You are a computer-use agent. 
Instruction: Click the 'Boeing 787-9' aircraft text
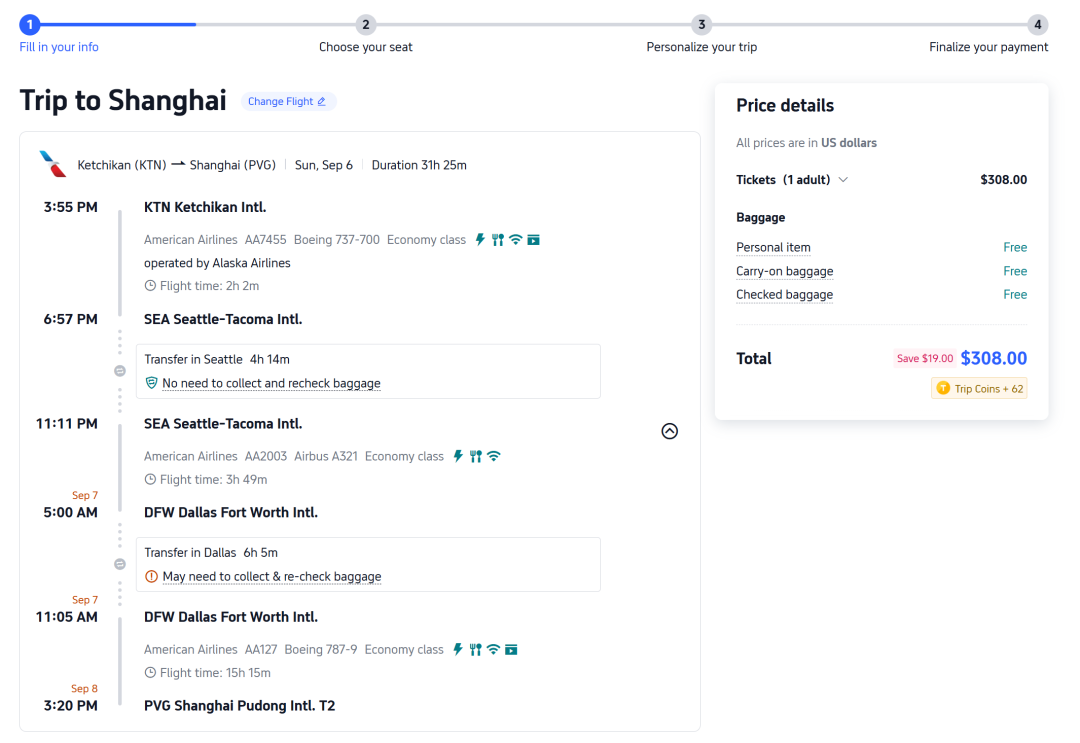321,649
